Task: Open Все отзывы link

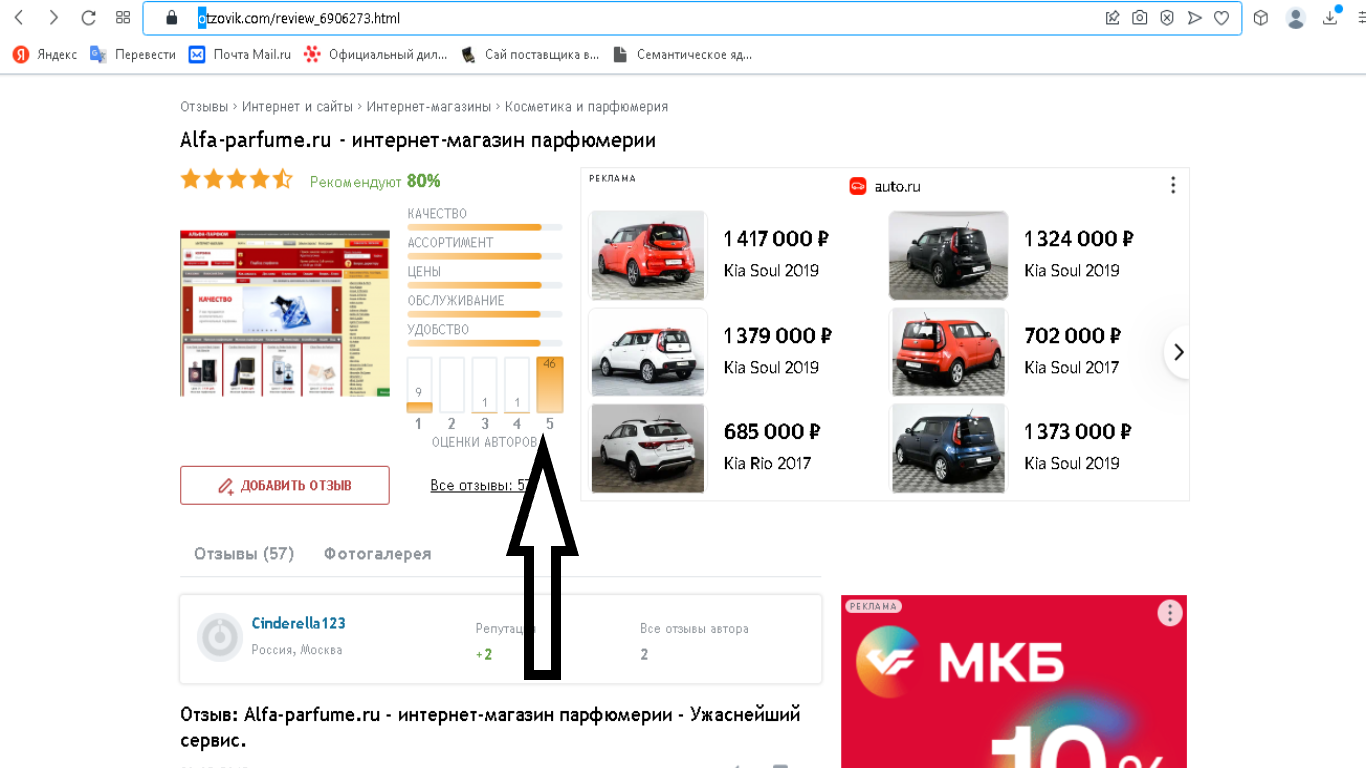Action: (481, 485)
